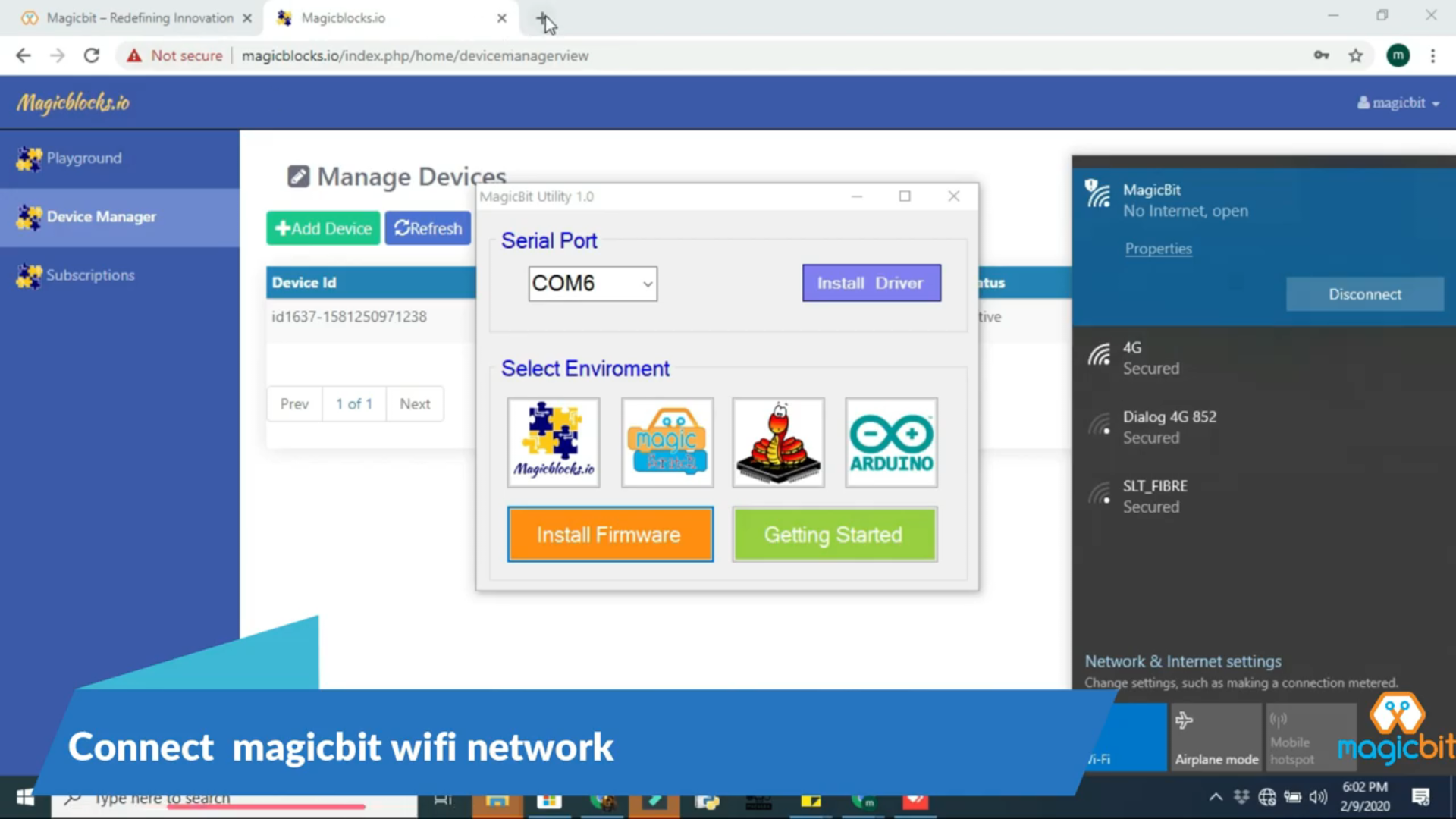The height and width of the screenshot is (819, 1456).
Task: Click the blue Refresh button
Action: tap(428, 228)
